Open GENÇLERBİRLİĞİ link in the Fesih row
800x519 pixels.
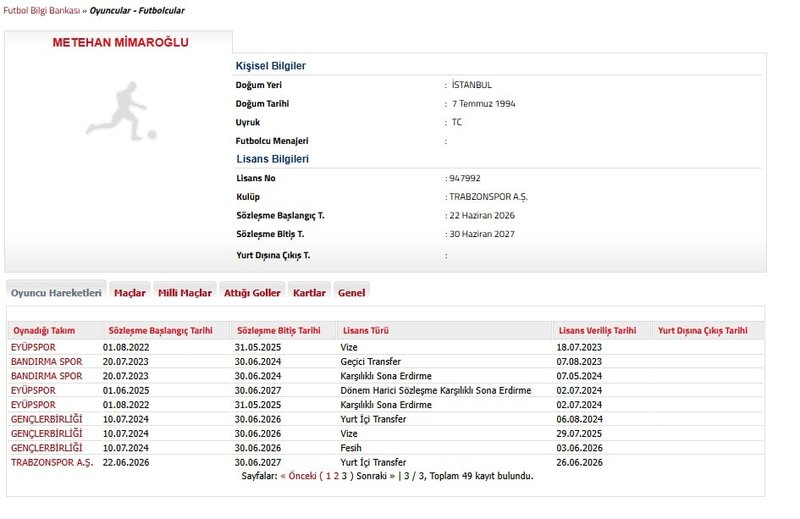point(46,448)
